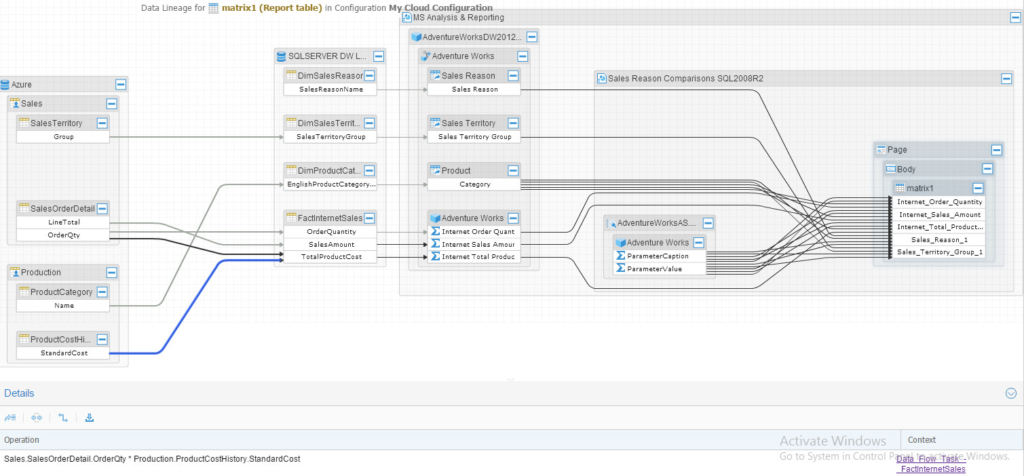Screen dimensions: 1024x476
Task: Collapse the Details panel with chevron
Action: (x=1011, y=393)
